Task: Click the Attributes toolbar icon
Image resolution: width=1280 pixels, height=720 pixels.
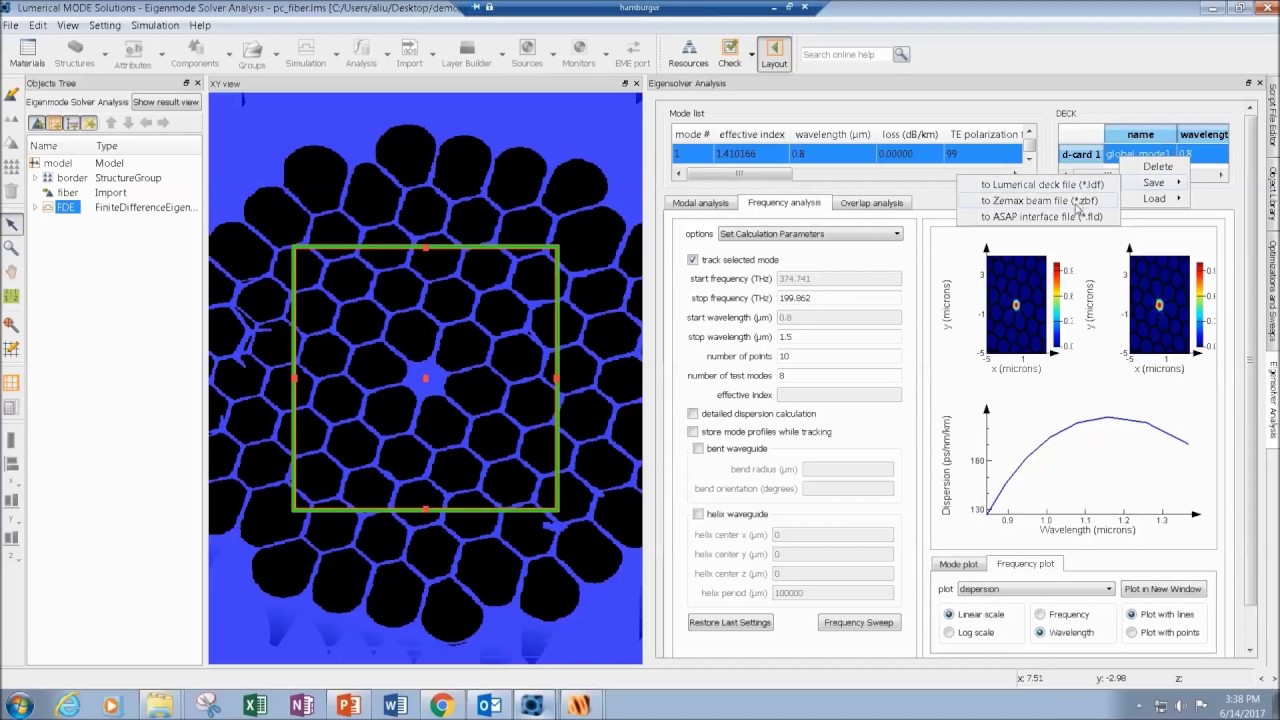Action: tap(133, 53)
